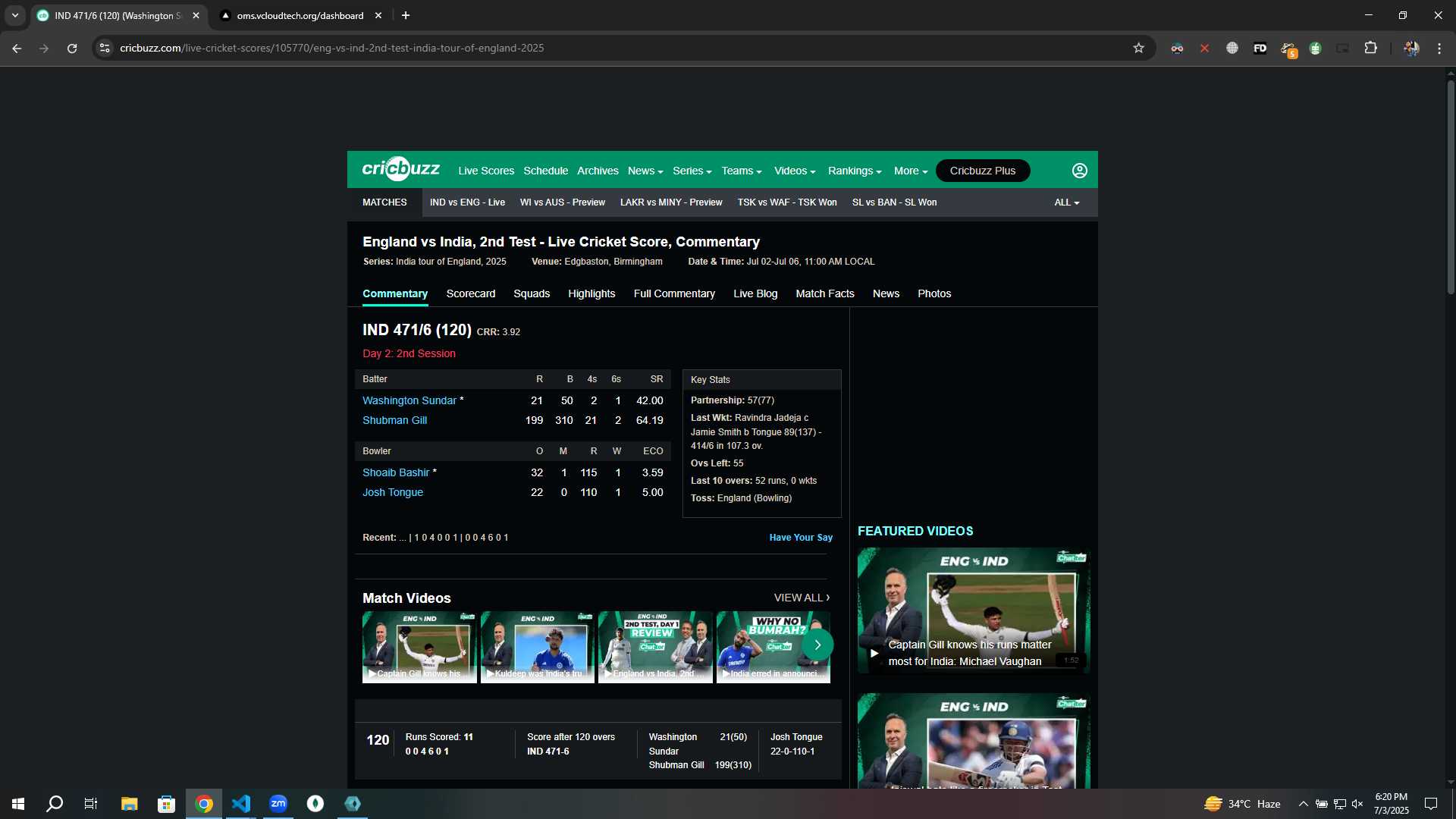
Task: Open Windows search from taskbar
Action: click(55, 804)
